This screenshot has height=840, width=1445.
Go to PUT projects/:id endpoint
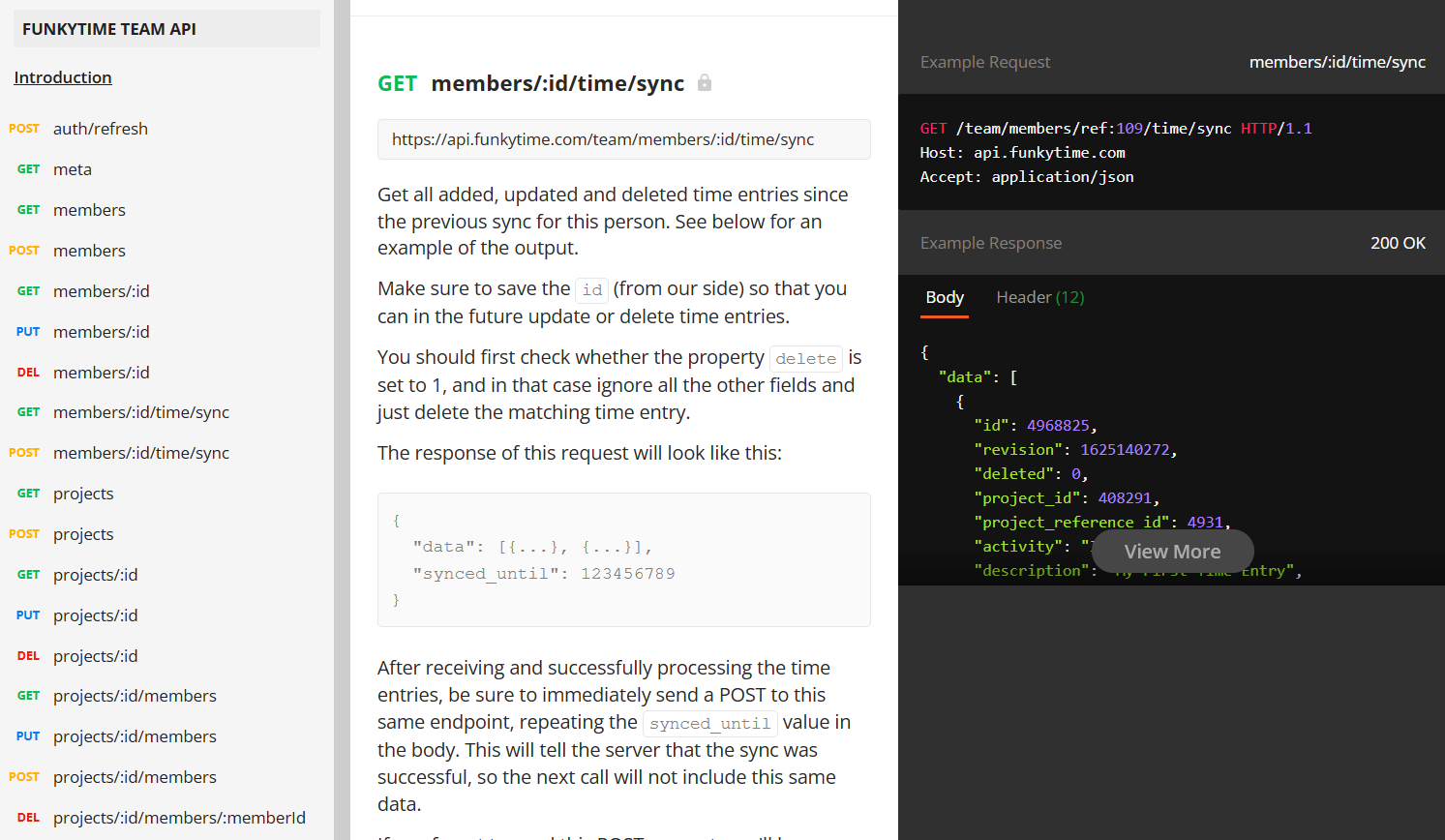[x=77, y=615]
